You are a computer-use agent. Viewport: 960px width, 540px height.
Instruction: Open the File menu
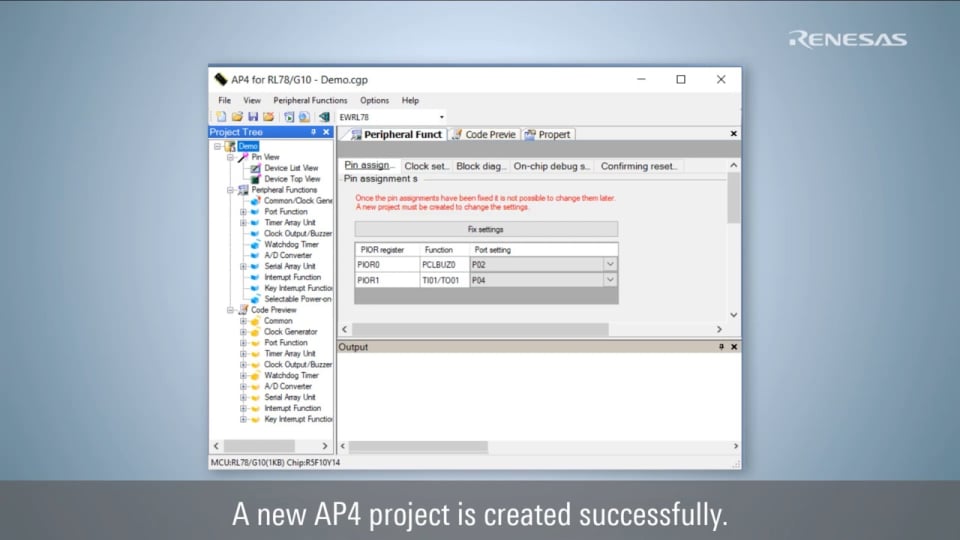225,100
